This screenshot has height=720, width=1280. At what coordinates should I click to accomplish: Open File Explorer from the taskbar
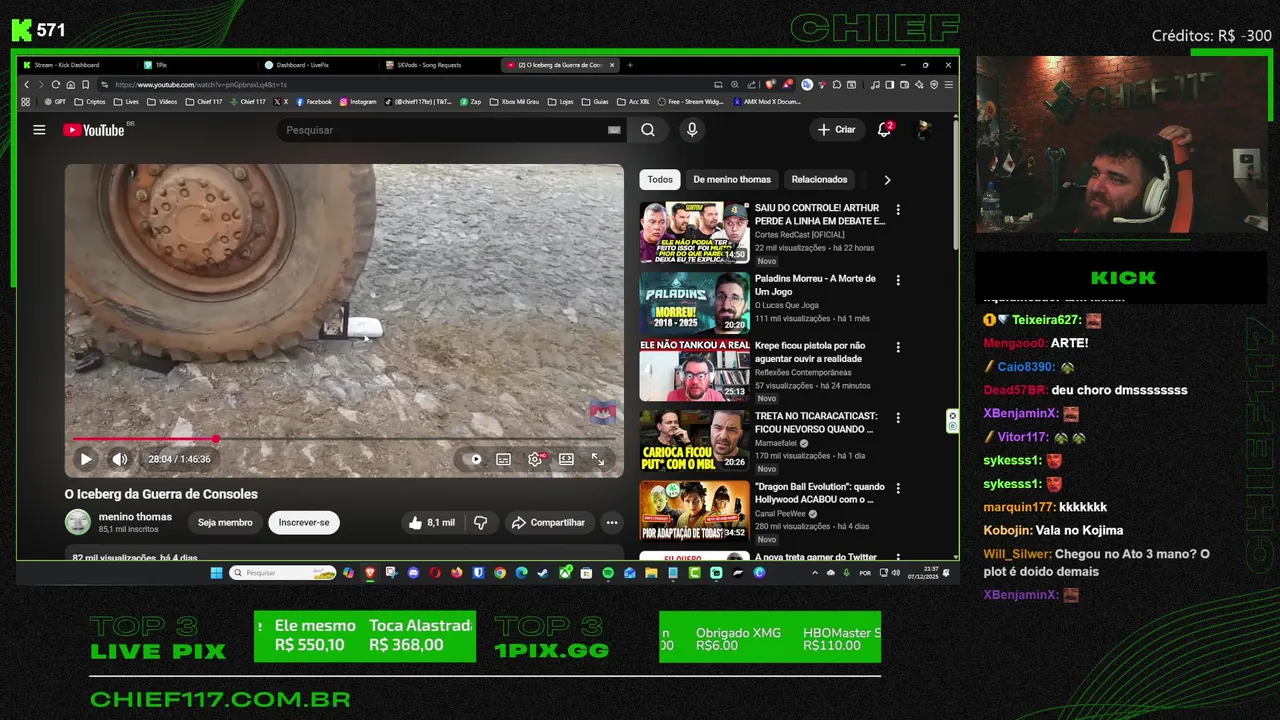[651, 573]
